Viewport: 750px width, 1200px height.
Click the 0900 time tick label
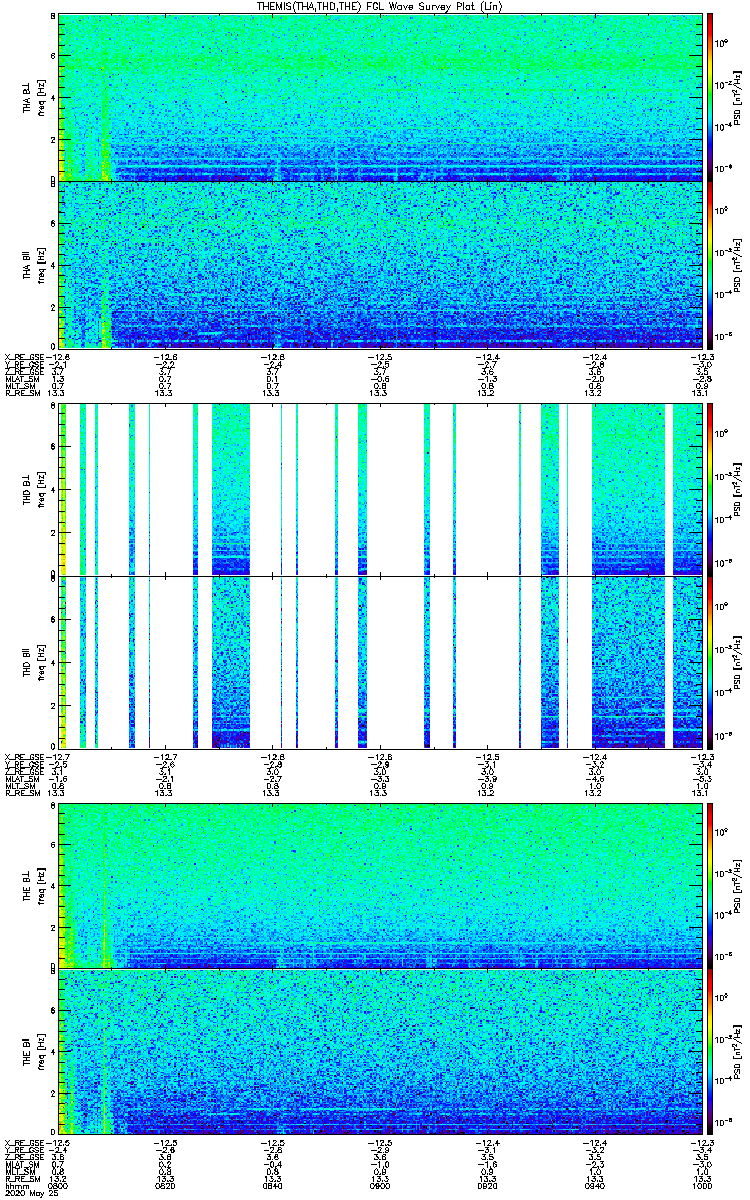click(x=380, y=1185)
